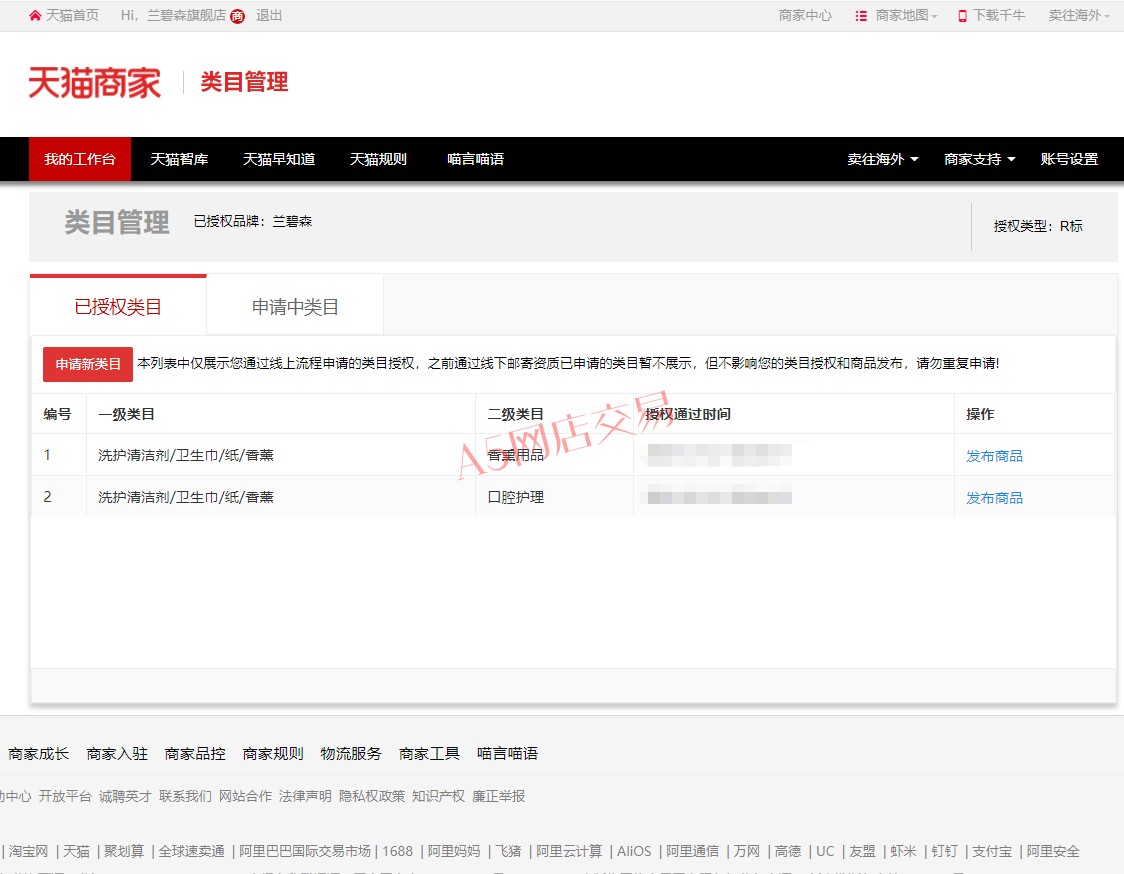The width and height of the screenshot is (1124, 874).
Task: Click the 退出 logout link
Action: pos(269,16)
